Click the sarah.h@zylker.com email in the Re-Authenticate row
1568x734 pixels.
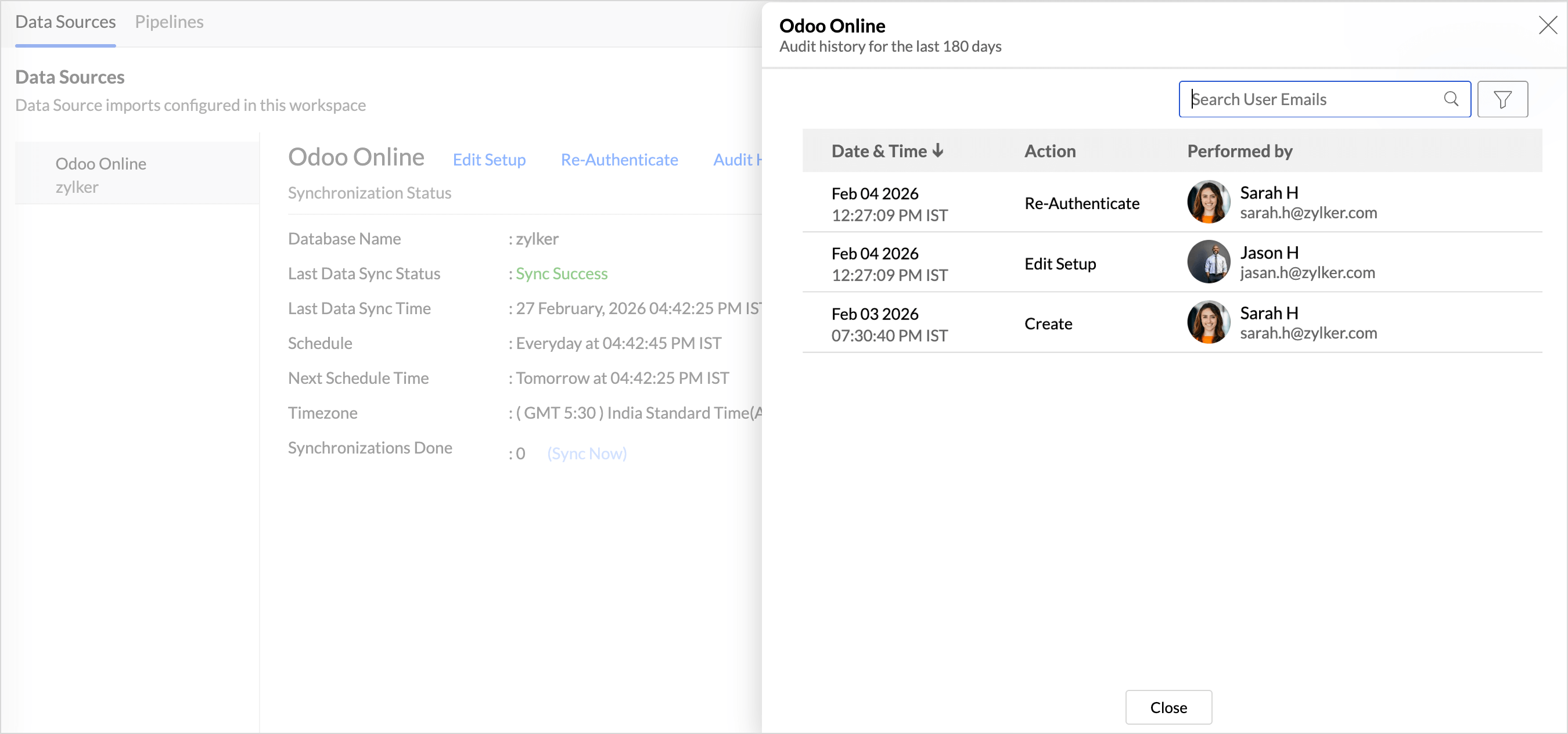[1308, 213]
